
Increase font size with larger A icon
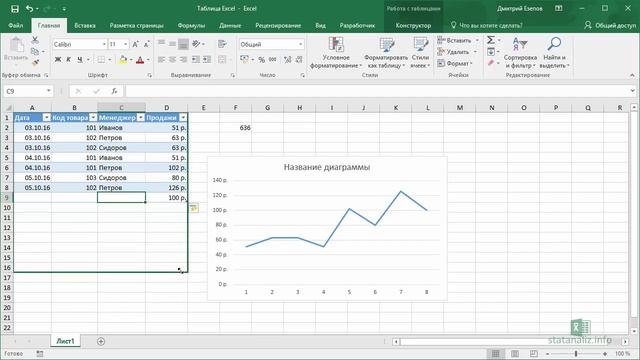coord(136,44)
